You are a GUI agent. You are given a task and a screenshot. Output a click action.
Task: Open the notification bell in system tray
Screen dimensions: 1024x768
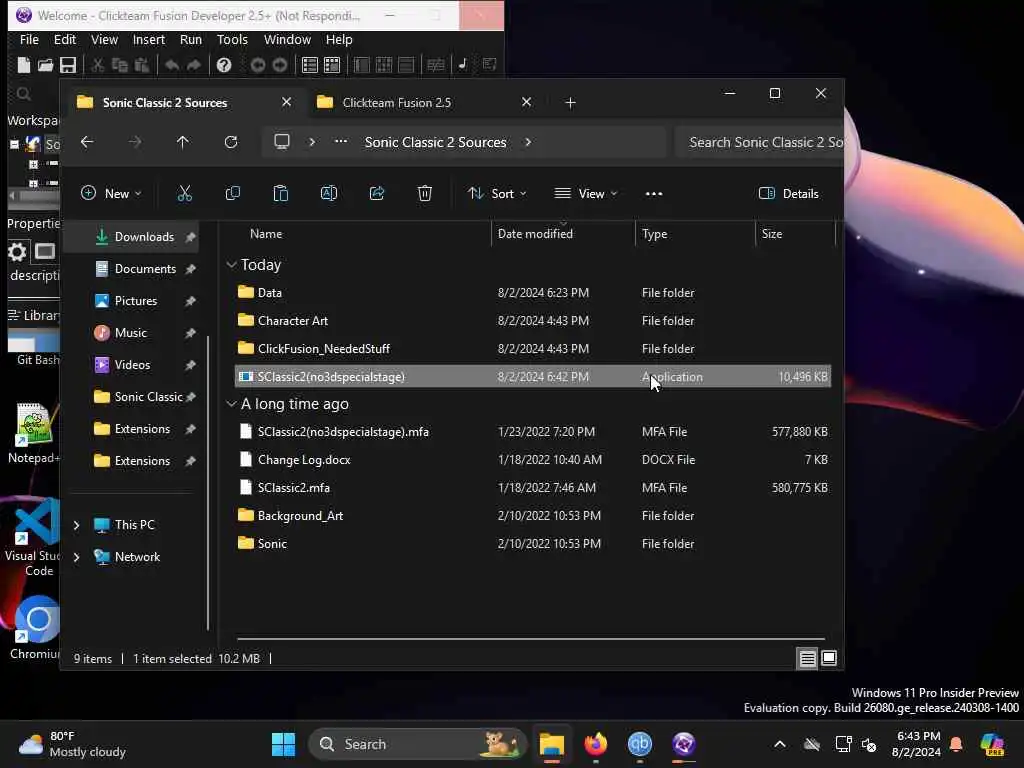pyautogui.click(x=956, y=744)
